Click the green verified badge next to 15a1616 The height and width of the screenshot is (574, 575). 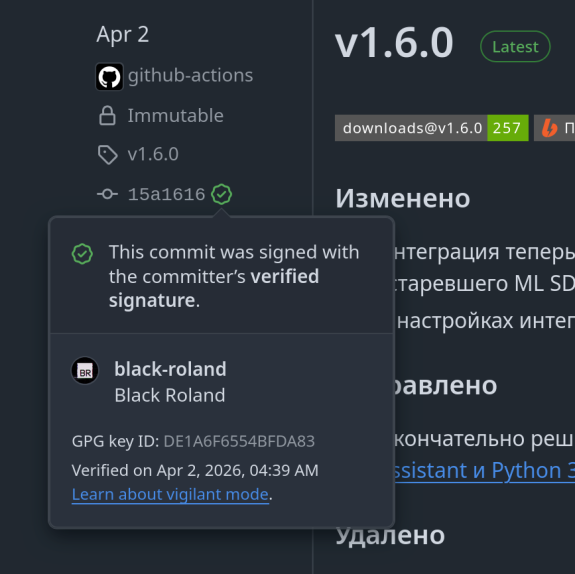click(x=221, y=194)
